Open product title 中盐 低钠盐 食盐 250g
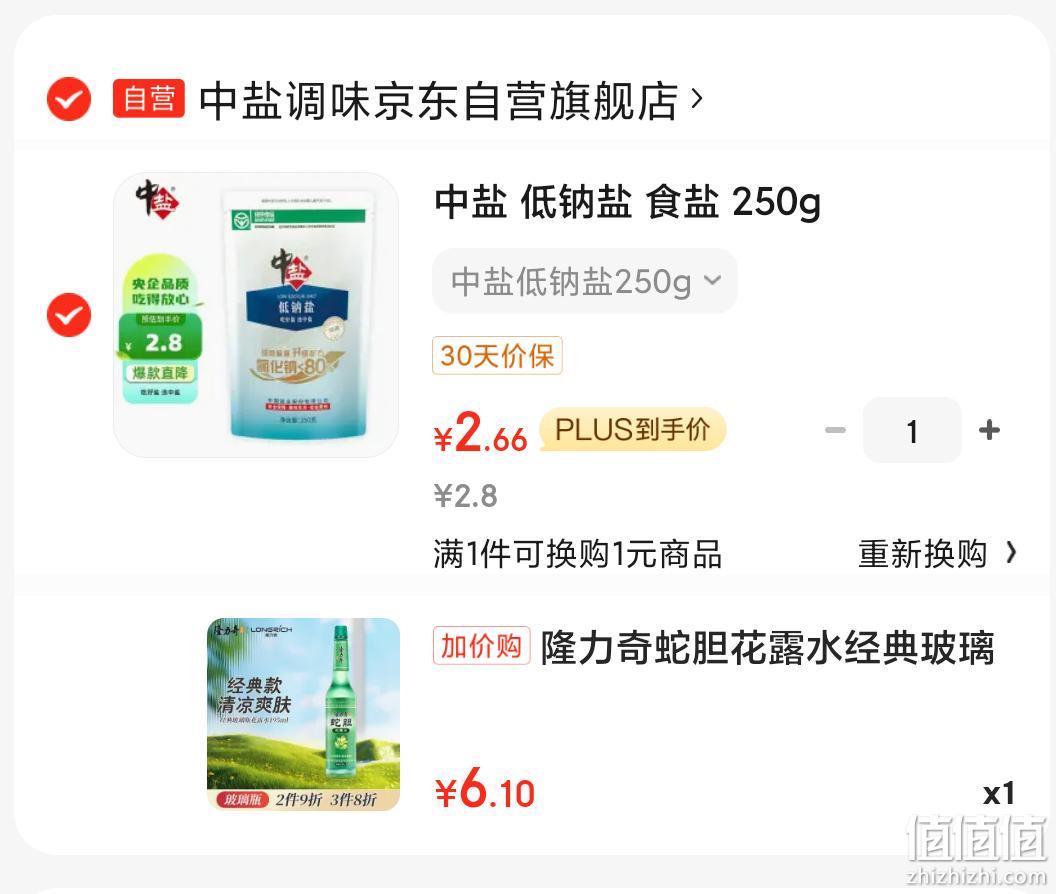 click(627, 202)
